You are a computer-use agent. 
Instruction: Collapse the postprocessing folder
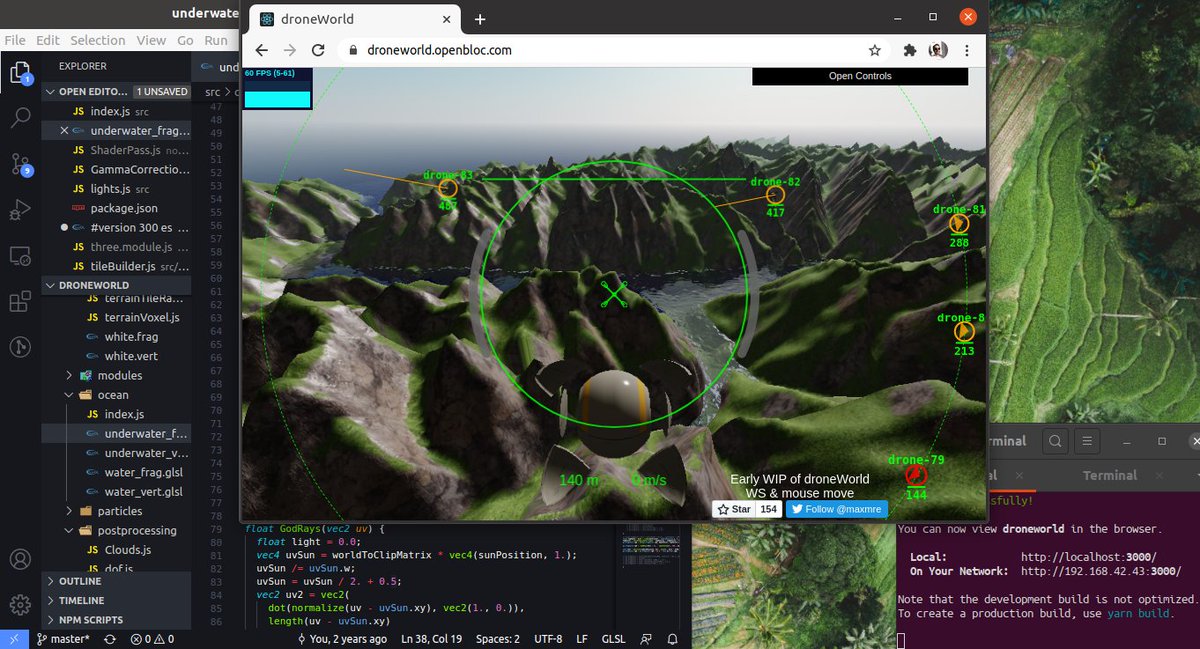click(x=116, y=530)
